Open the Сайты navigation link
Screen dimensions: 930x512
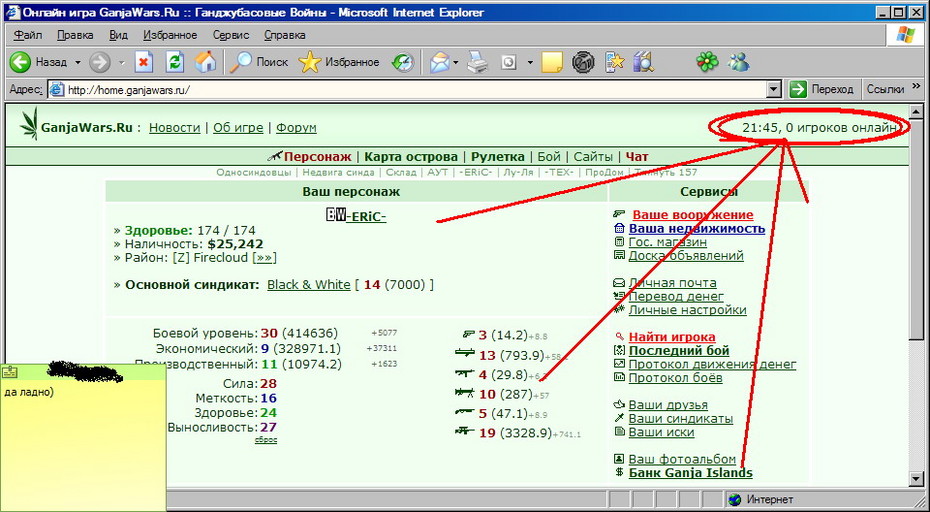click(593, 157)
